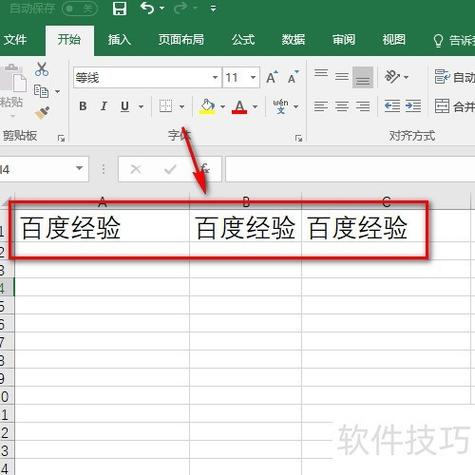
Task: Open the font group dialog launcher
Action: coord(299,138)
